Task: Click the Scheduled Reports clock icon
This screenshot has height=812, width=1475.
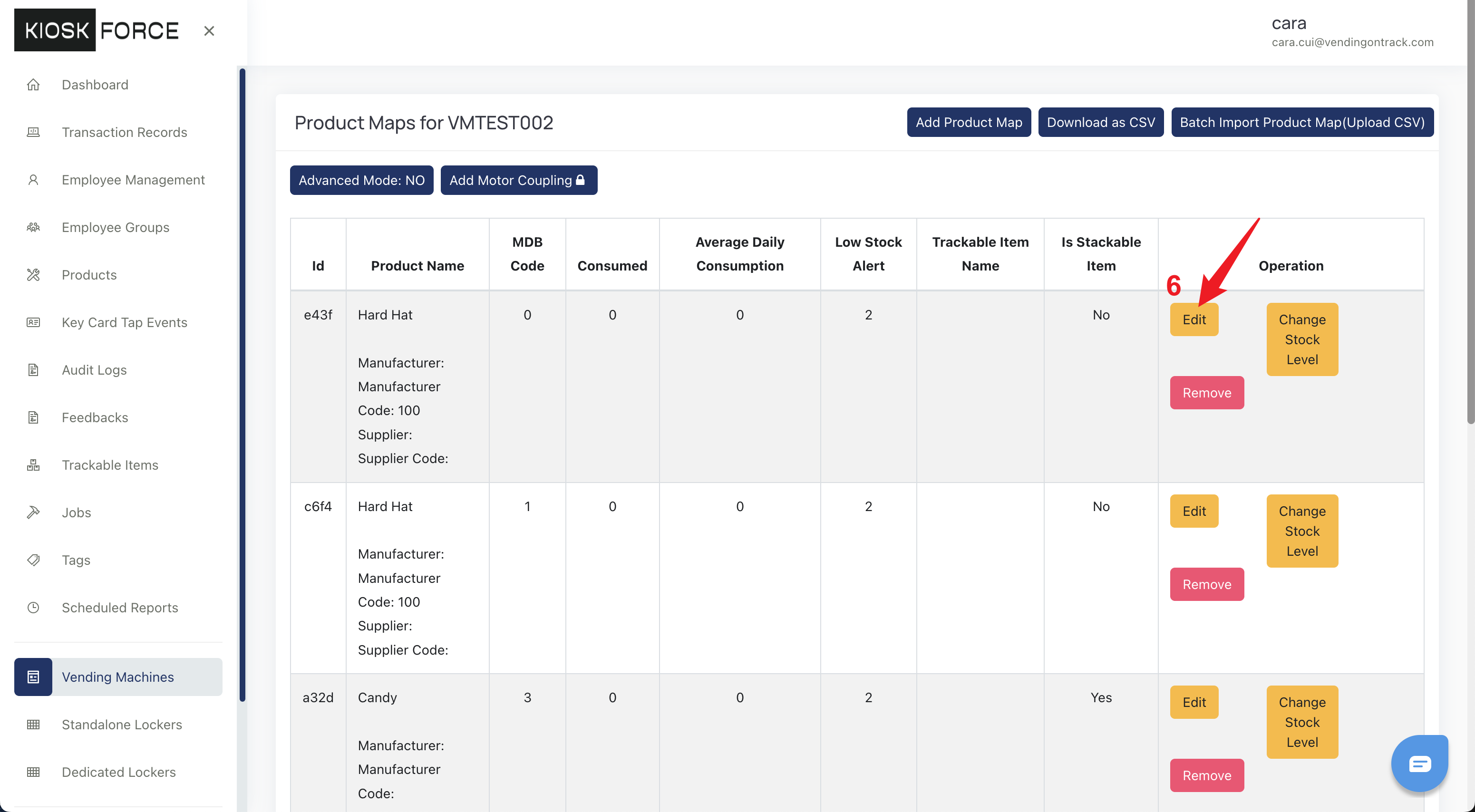Action: click(33, 608)
